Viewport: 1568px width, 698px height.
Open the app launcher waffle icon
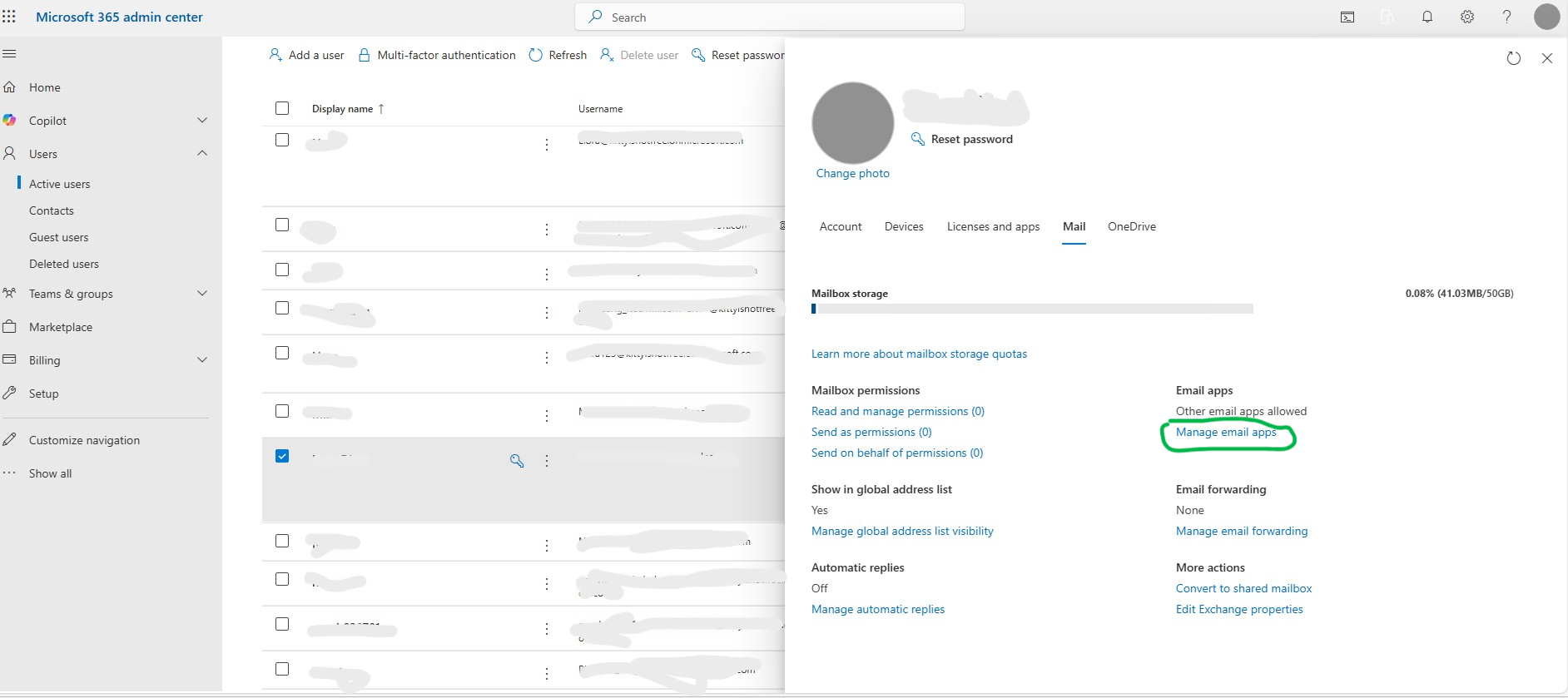[x=9, y=17]
